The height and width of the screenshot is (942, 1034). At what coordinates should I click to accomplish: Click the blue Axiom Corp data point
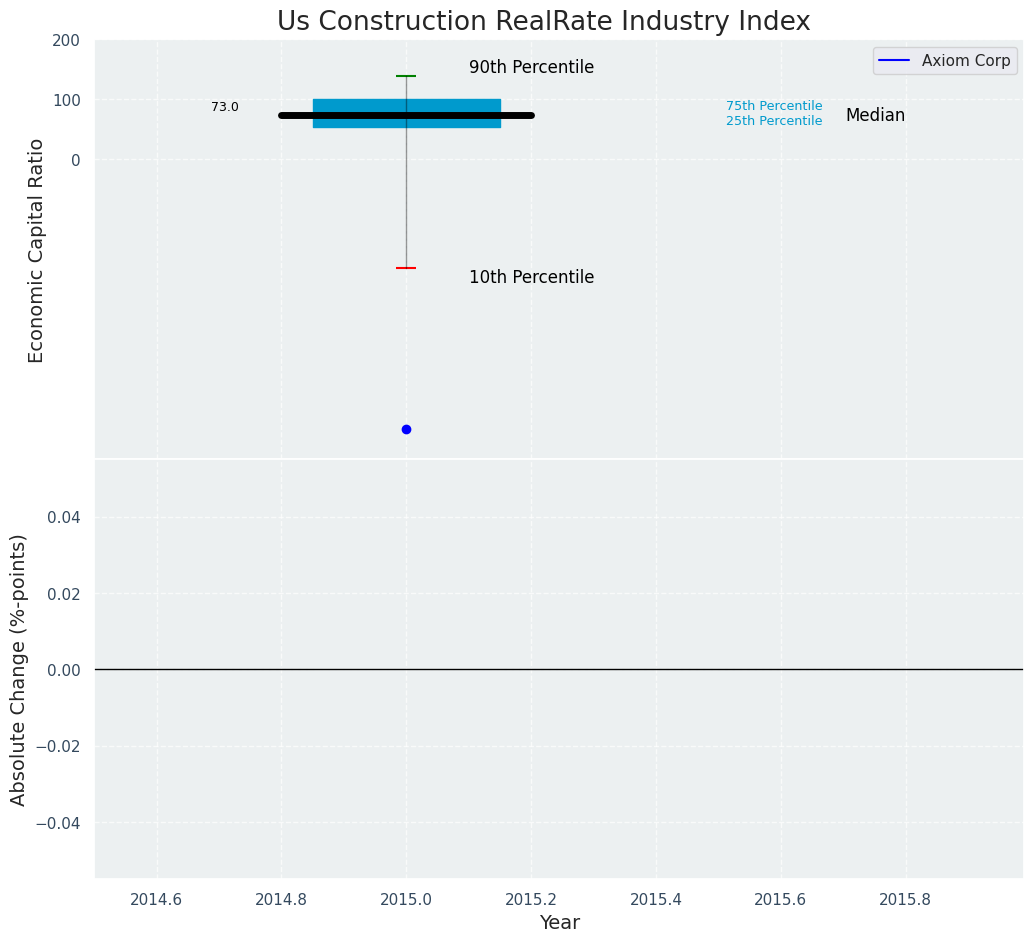coord(406,429)
